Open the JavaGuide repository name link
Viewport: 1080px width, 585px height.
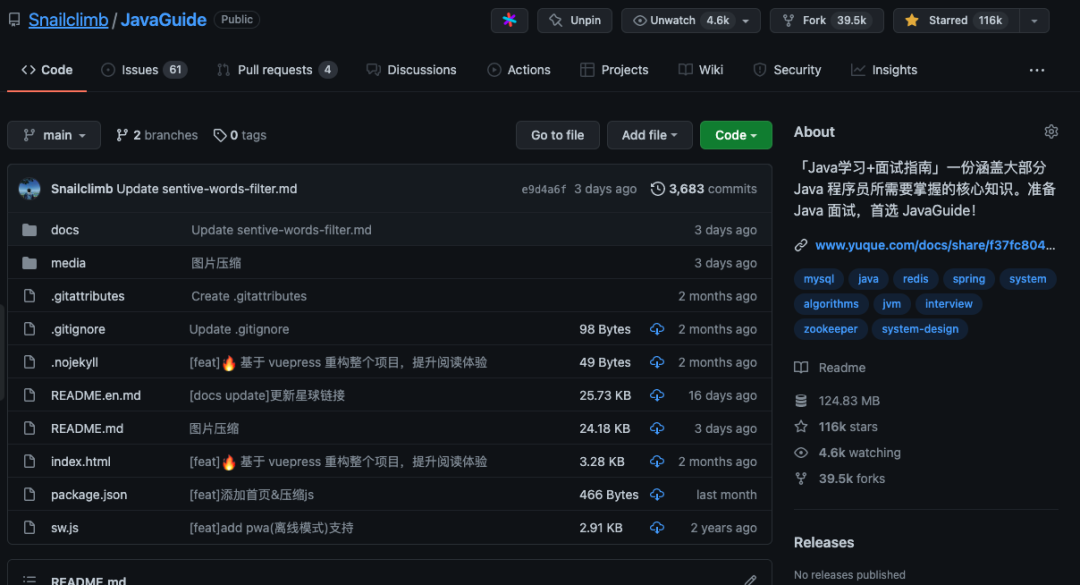point(163,20)
